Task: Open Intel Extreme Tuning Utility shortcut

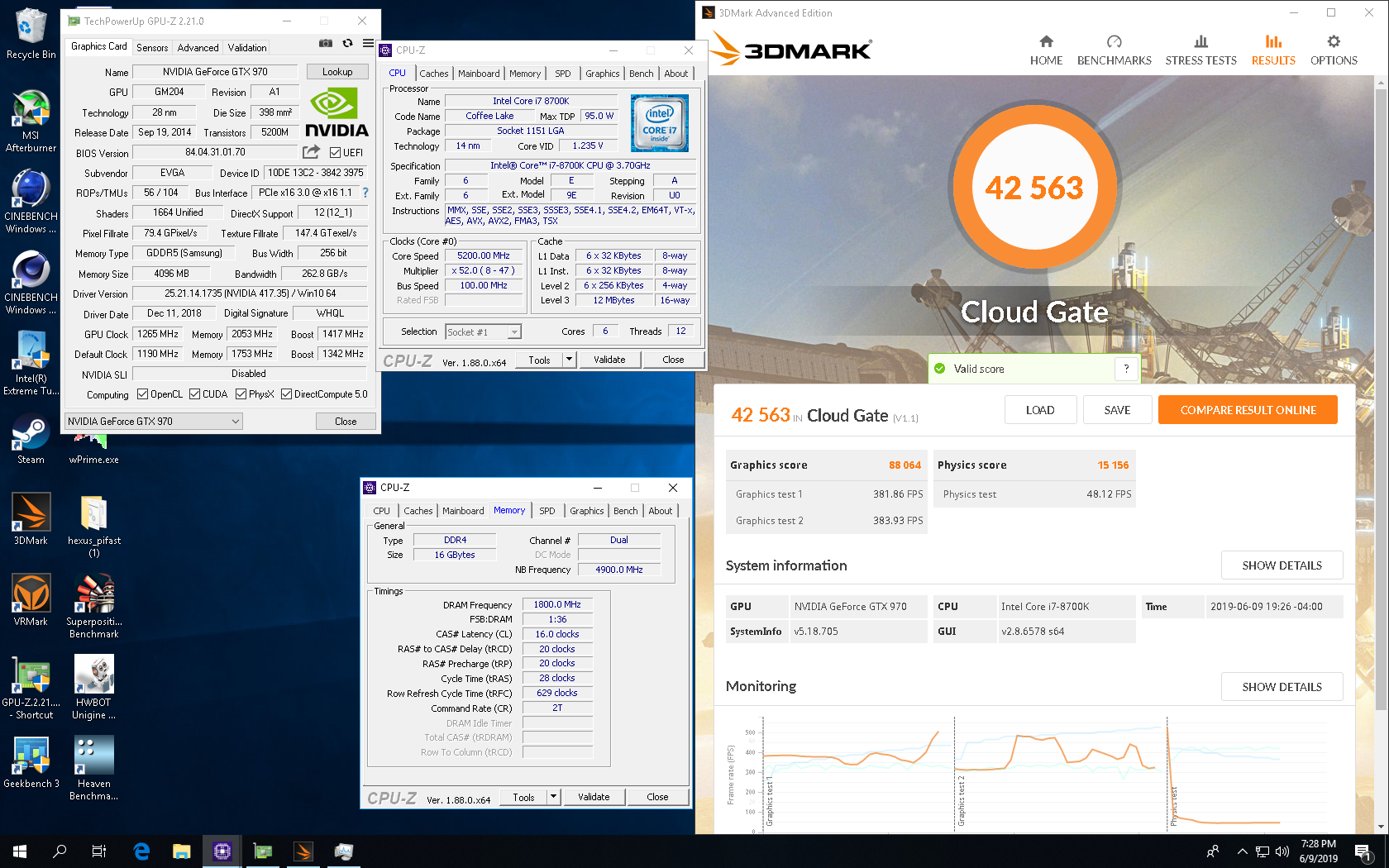Action: click(31, 363)
